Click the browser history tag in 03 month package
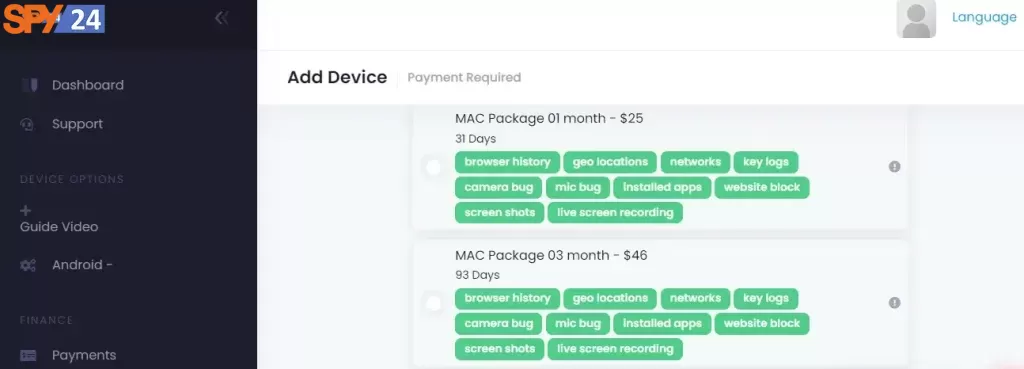 pos(507,298)
